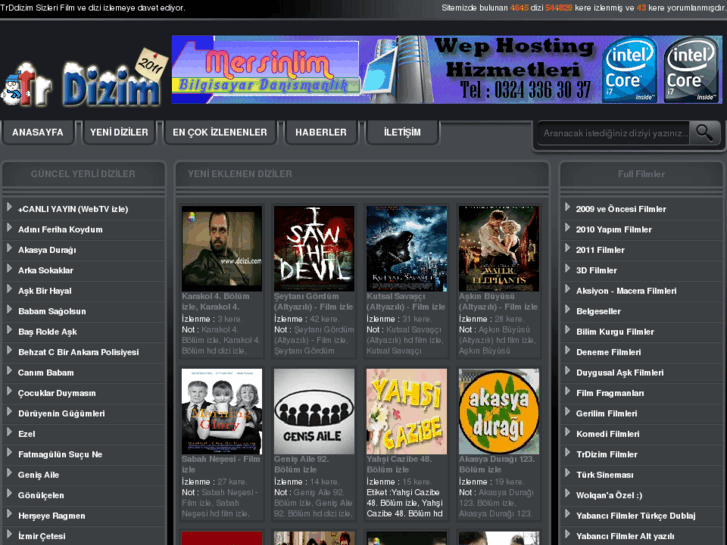Open the Karakol 4. Bölüm thumbnail
Image resolution: width=727 pixels, height=545 pixels.
[222, 249]
